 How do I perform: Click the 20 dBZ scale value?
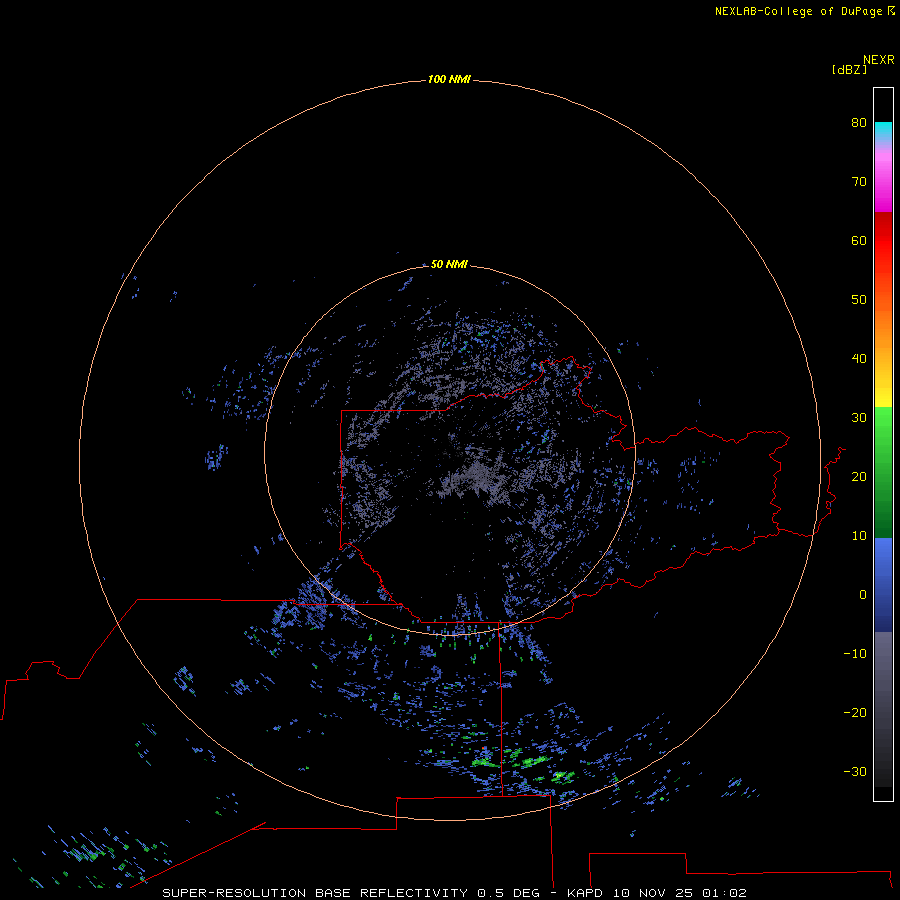859,476
